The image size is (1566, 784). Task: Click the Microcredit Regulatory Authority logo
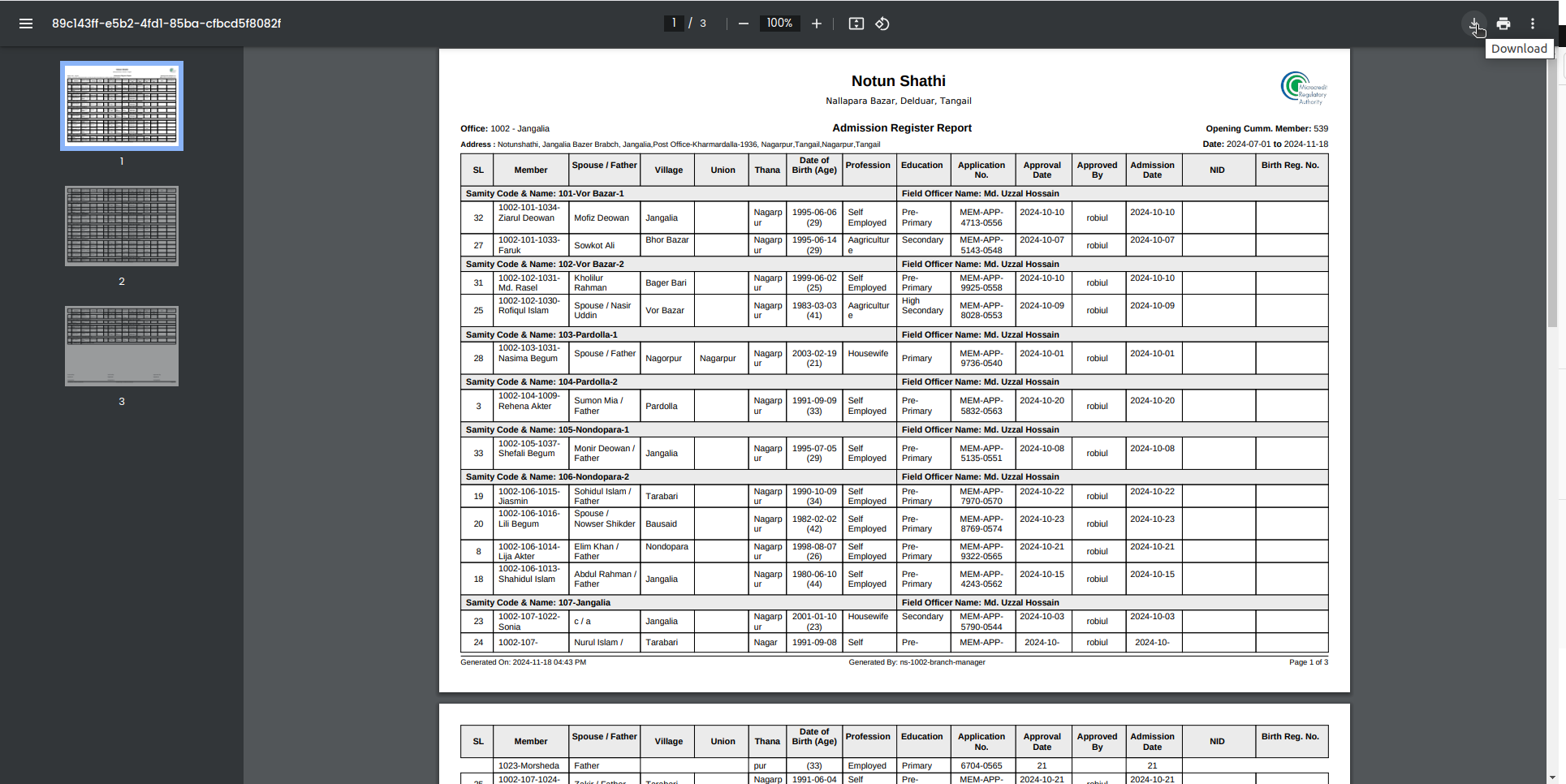click(x=1304, y=88)
